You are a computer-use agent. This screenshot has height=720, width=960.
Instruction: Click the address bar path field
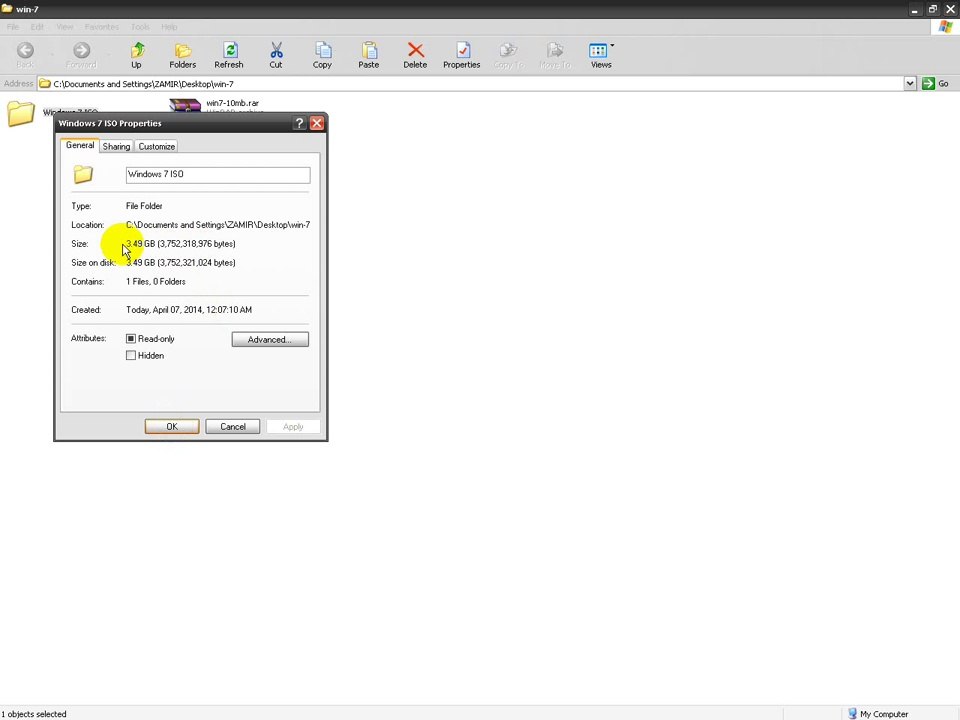pyautogui.click(x=471, y=84)
